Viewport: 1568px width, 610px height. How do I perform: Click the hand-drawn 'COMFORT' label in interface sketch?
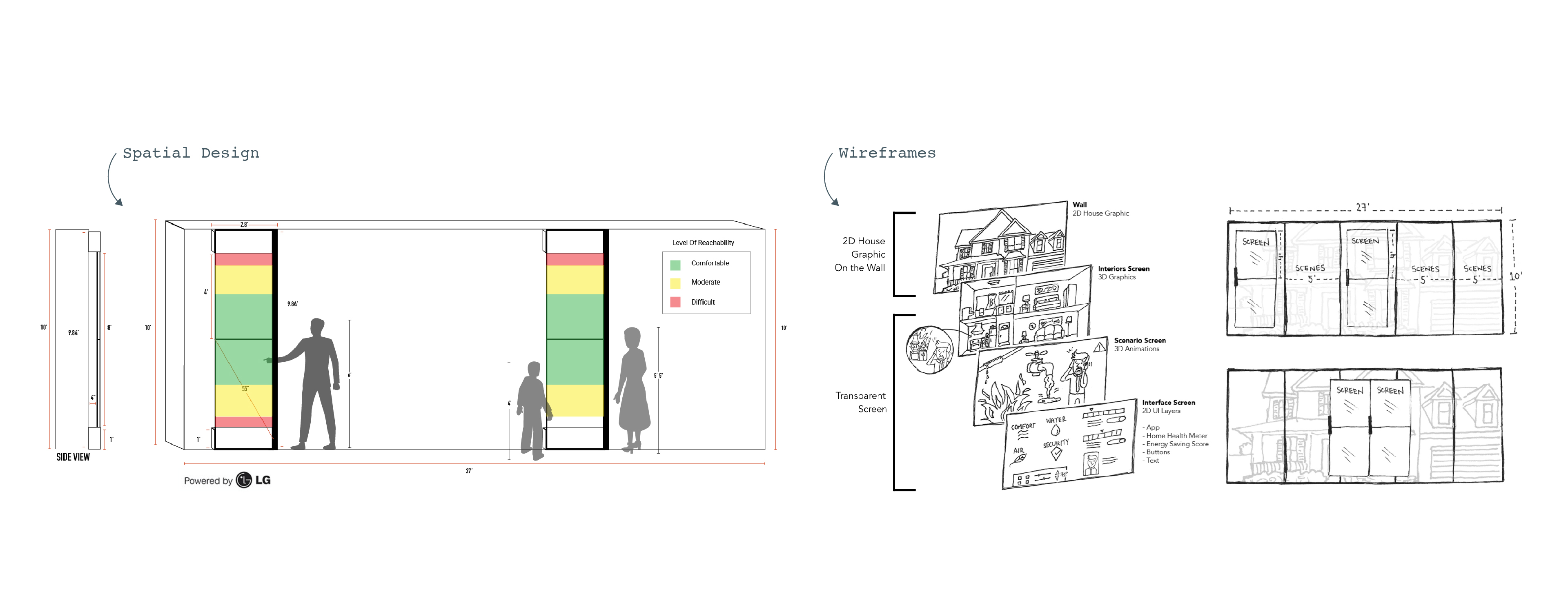tap(1023, 427)
